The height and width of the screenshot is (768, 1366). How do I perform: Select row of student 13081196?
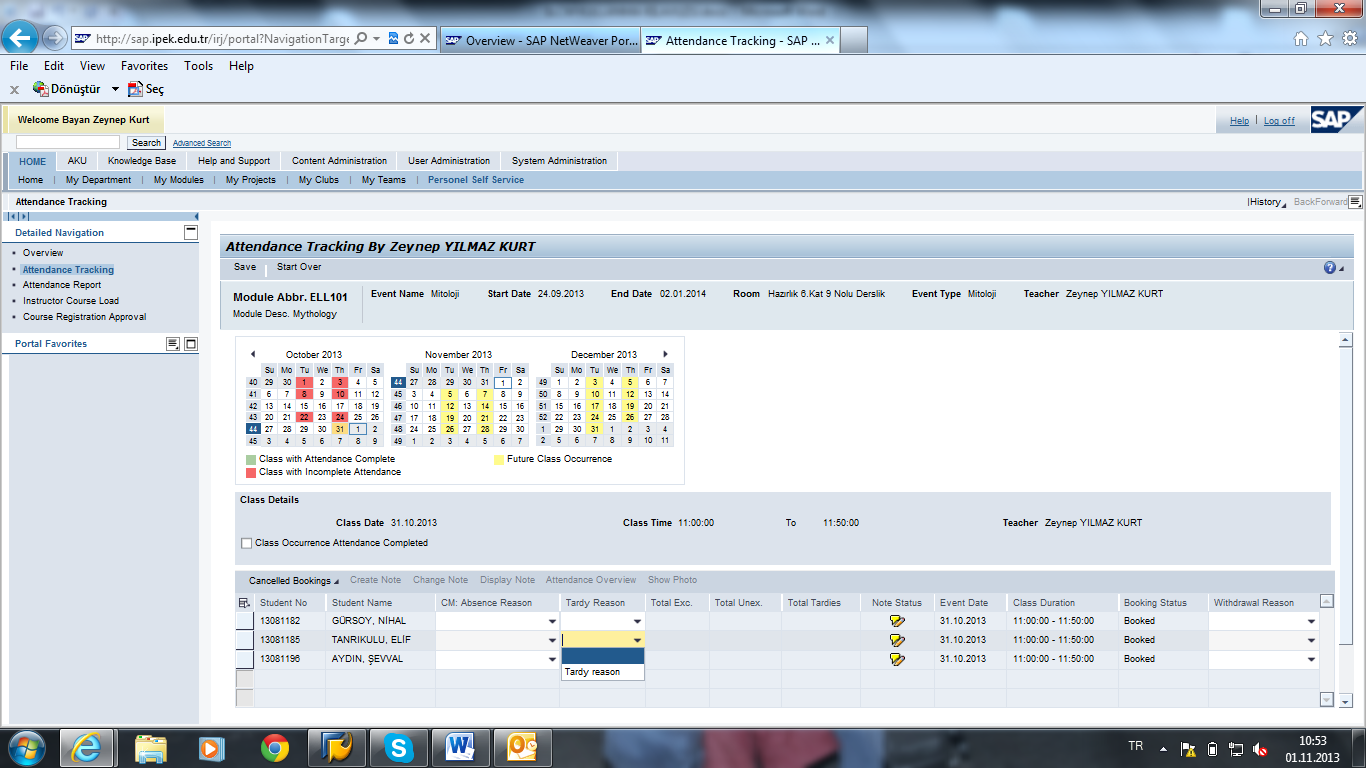point(245,659)
